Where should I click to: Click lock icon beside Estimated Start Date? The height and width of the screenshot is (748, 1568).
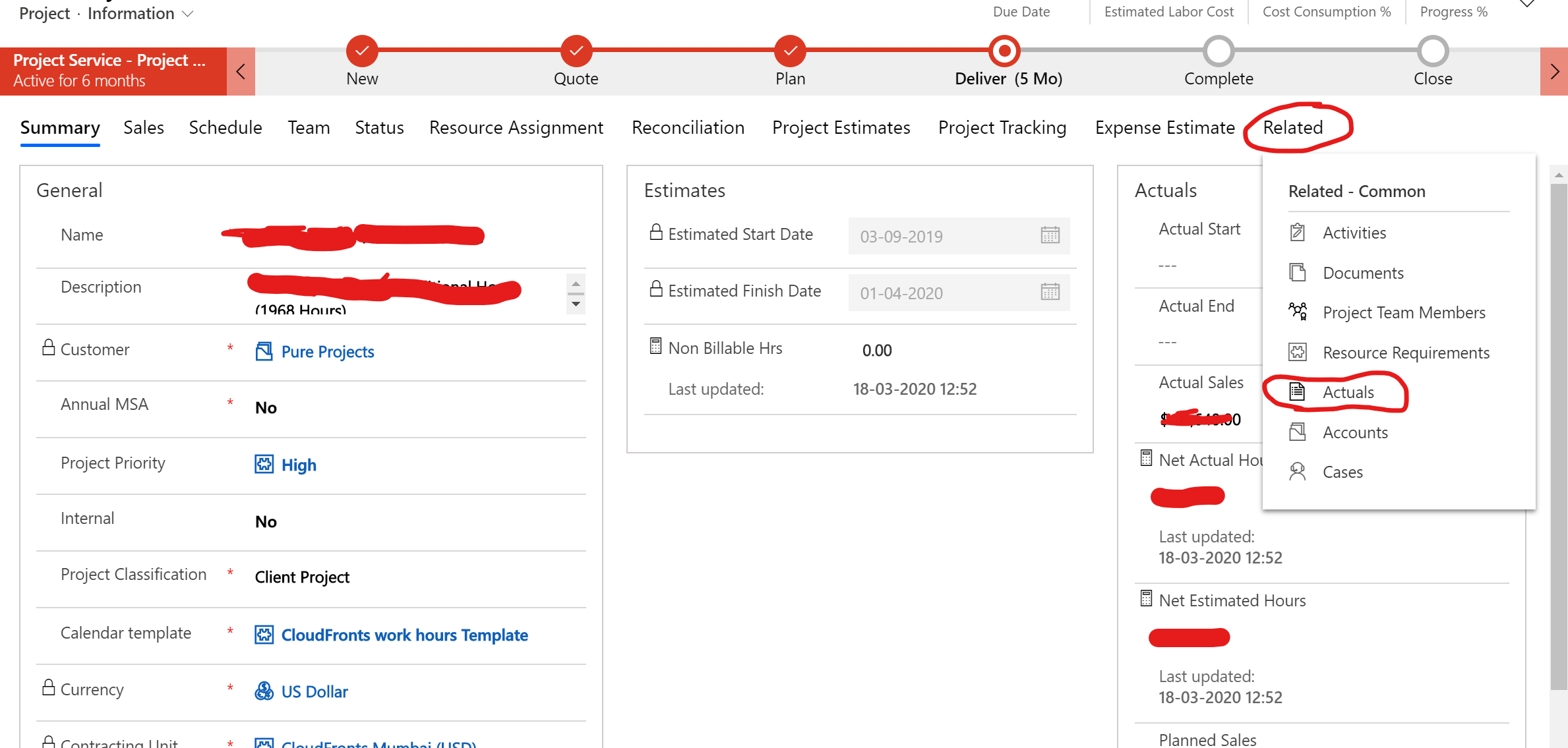pos(655,232)
